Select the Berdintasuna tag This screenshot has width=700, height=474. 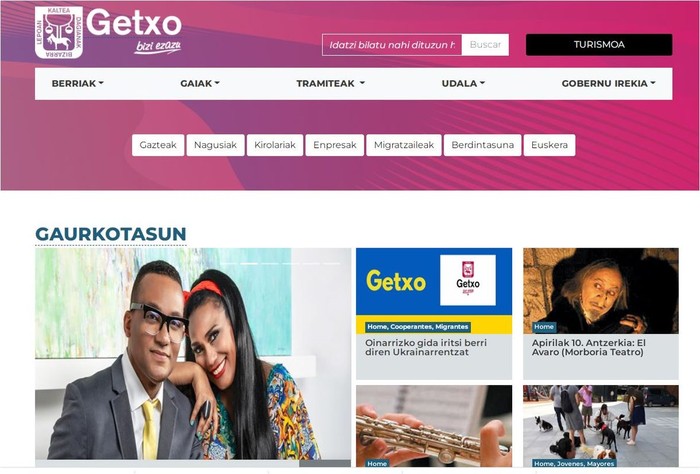(x=483, y=145)
